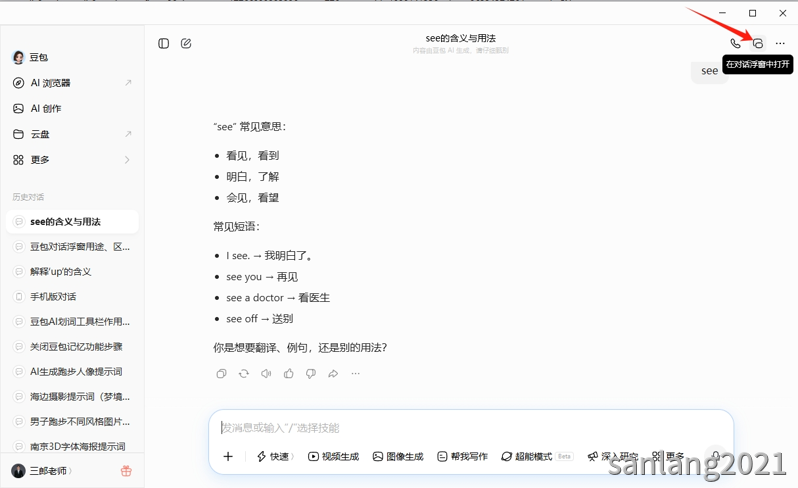The height and width of the screenshot is (488, 798).
Task: Click the line 'I see. → 我明白了。'
Action: 269,255
